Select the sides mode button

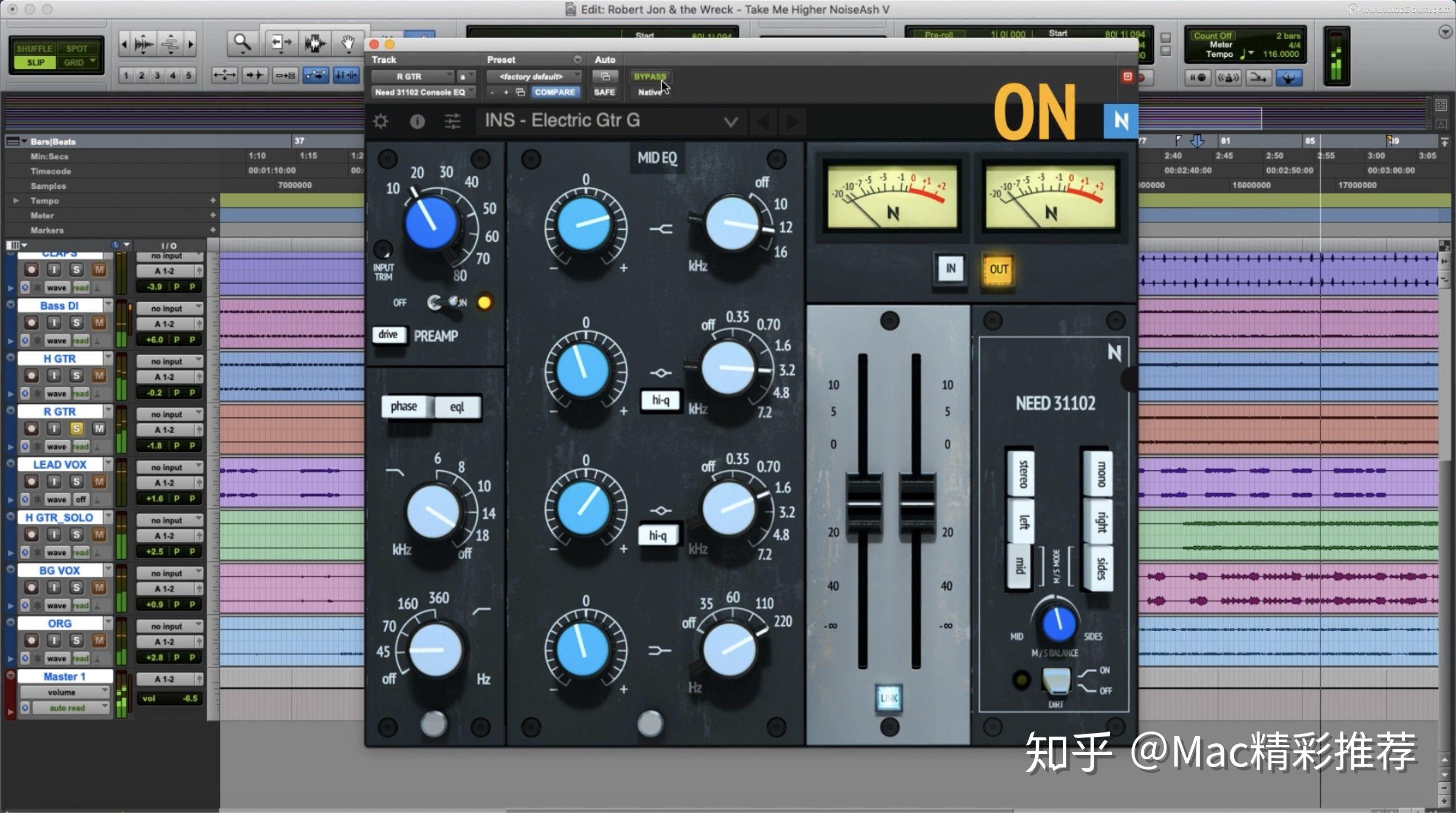1099,569
